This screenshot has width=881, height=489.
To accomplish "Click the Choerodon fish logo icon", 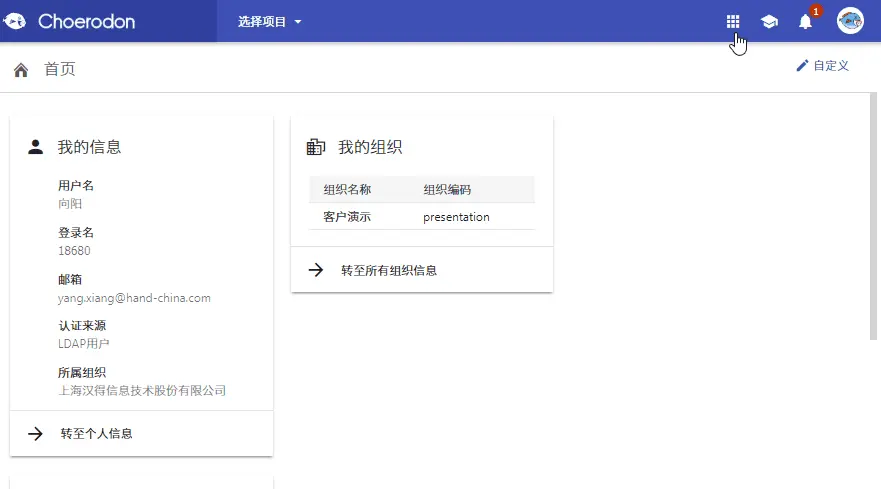I will pos(15,21).
